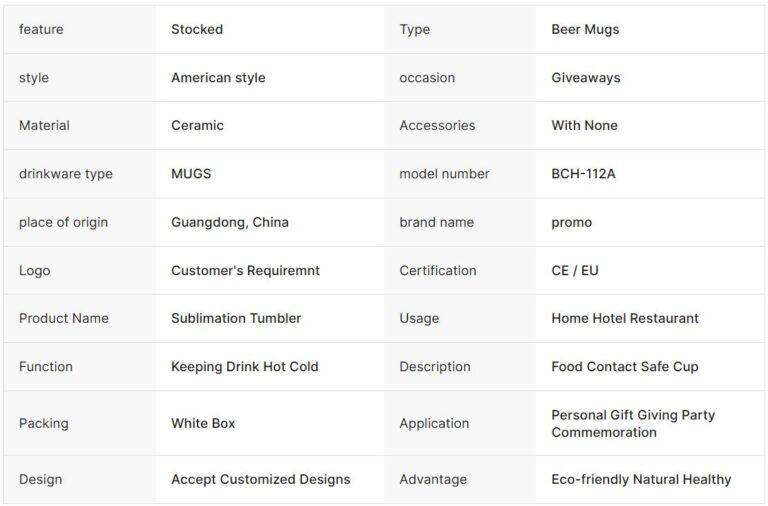This screenshot has width=768, height=506.
Task: Select model number 'BCH-112A'
Action: tap(583, 173)
